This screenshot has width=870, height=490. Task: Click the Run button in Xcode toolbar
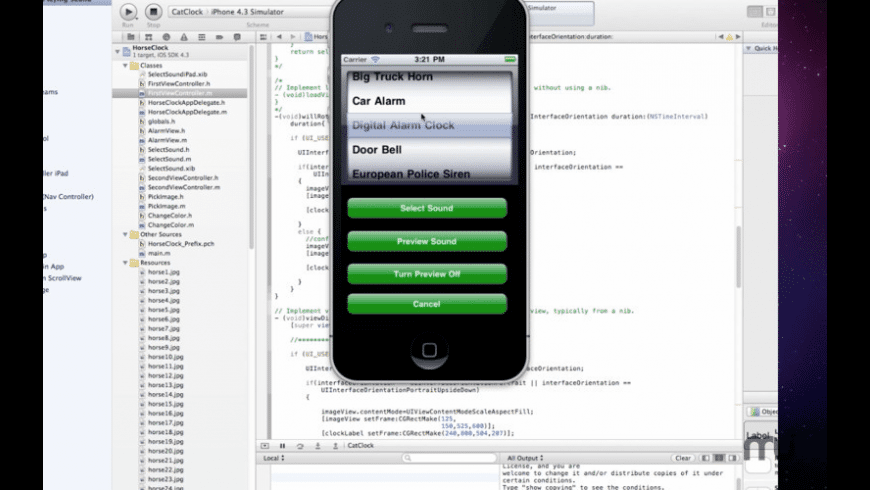click(x=128, y=12)
